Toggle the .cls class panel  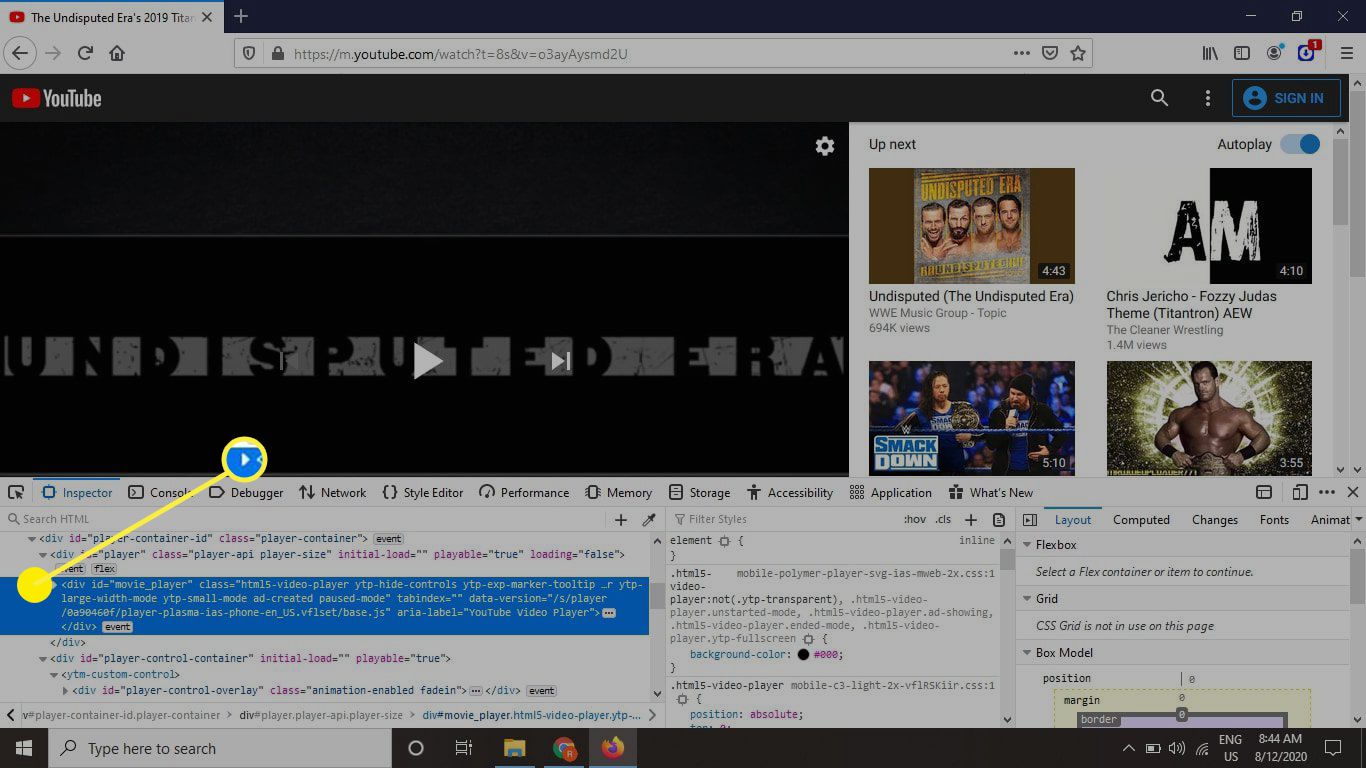943,519
